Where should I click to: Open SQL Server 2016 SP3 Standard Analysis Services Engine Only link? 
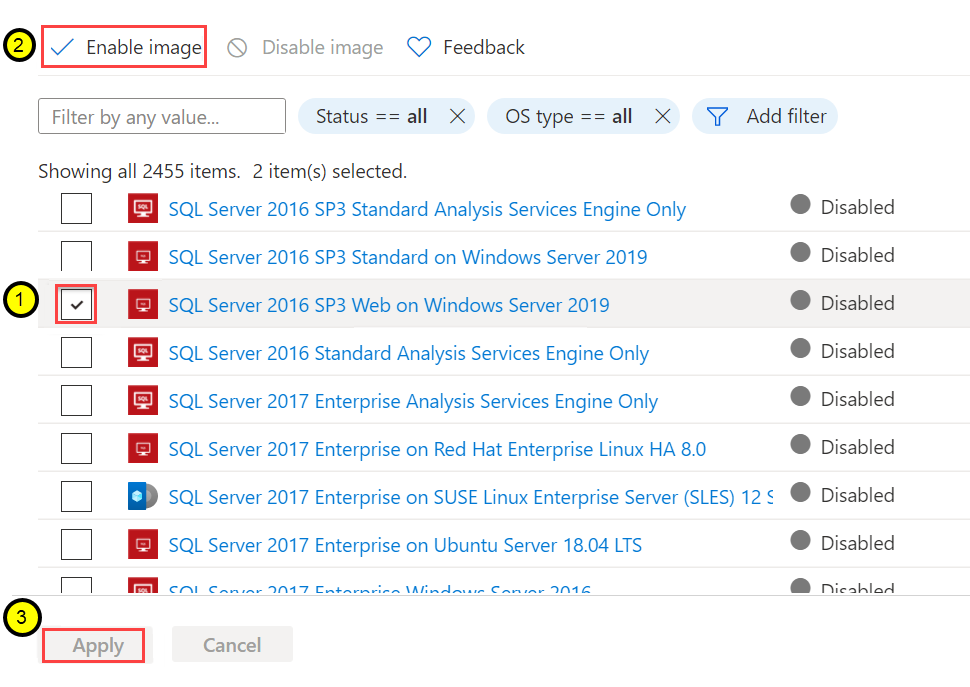coord(427,209)
